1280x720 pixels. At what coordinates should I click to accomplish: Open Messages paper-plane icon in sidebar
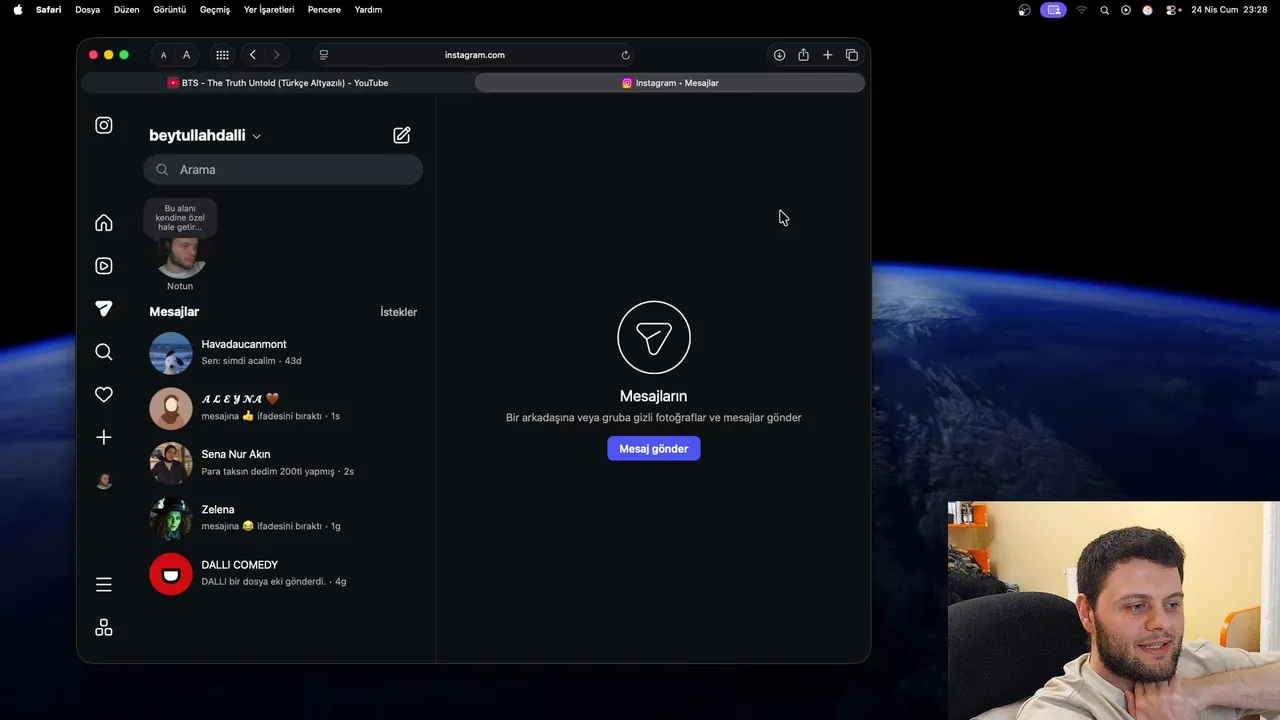point(104,309)
